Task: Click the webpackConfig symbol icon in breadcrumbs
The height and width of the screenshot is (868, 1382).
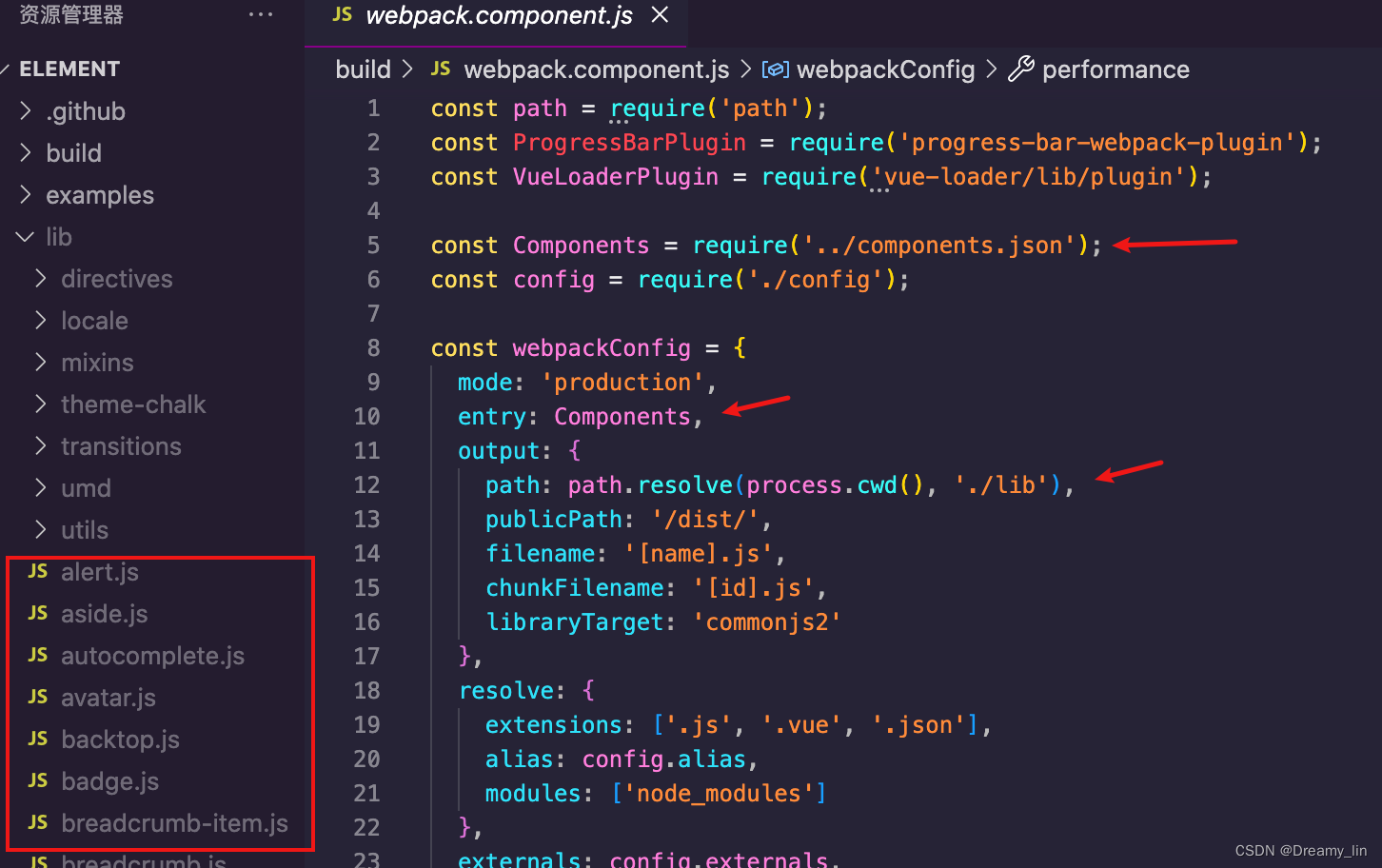Action: coord(776,69)
